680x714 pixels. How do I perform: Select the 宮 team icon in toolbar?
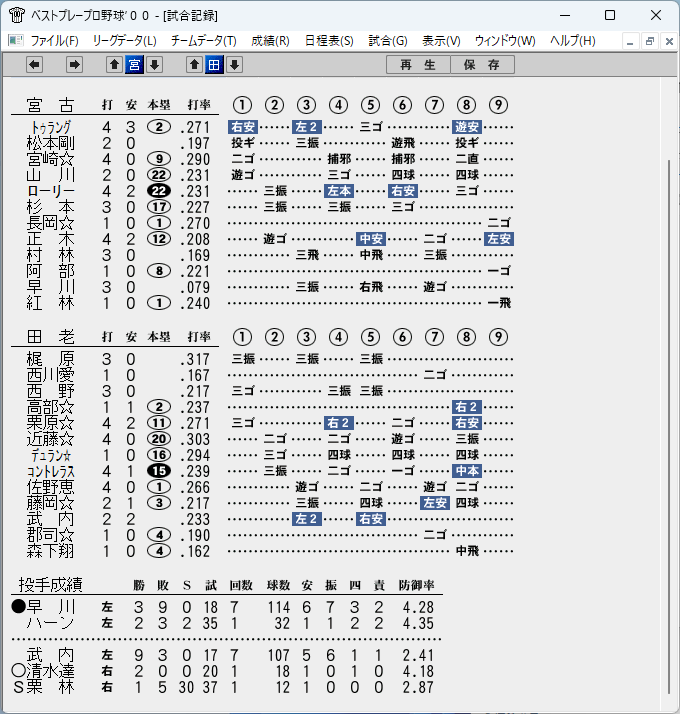tap(134, 65)
